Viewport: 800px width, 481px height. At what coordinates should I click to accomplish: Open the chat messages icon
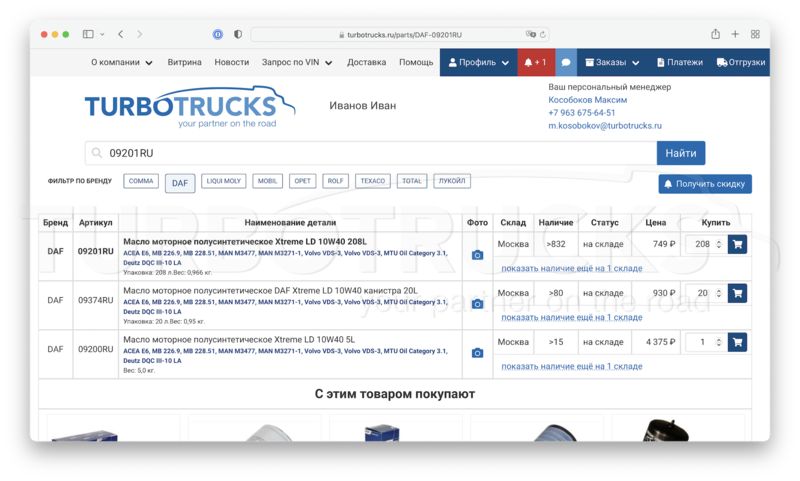click(x=566, y=62)
